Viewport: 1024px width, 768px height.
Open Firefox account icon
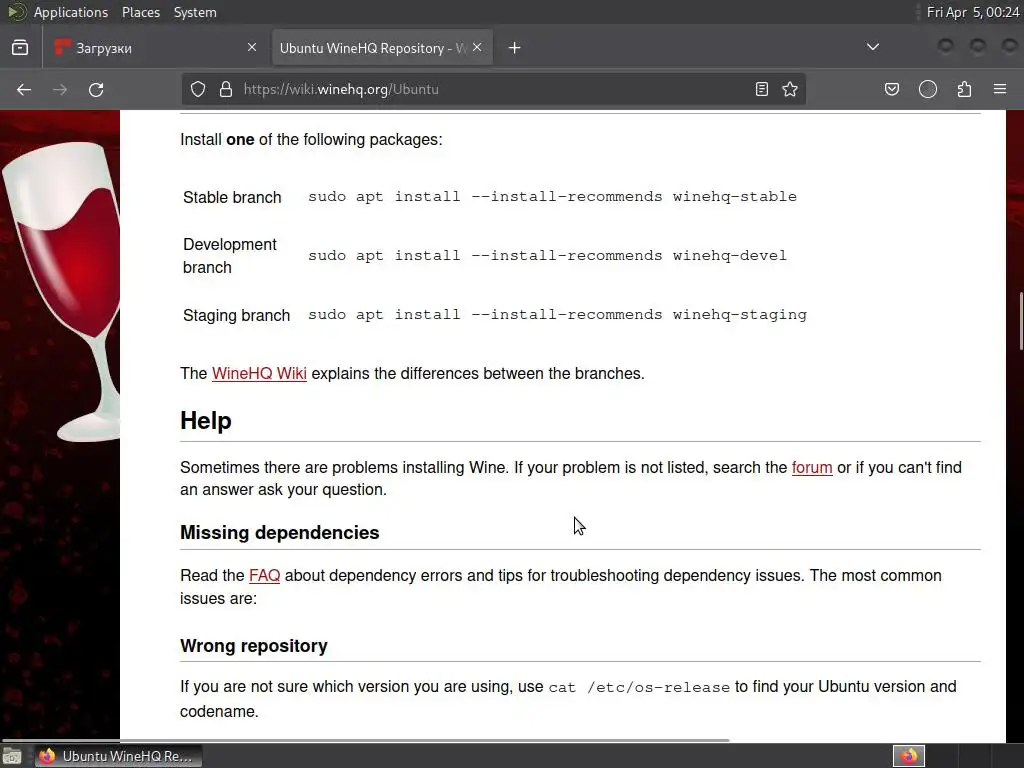[x=928, y=89]
